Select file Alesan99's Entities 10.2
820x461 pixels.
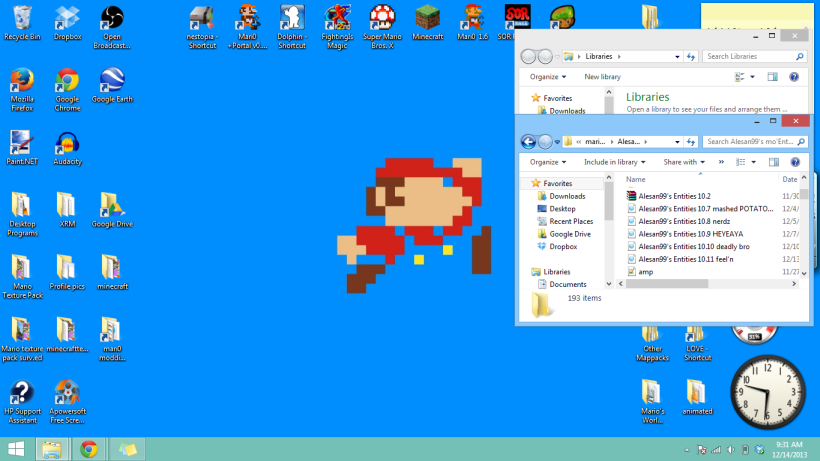pos(674,196)
